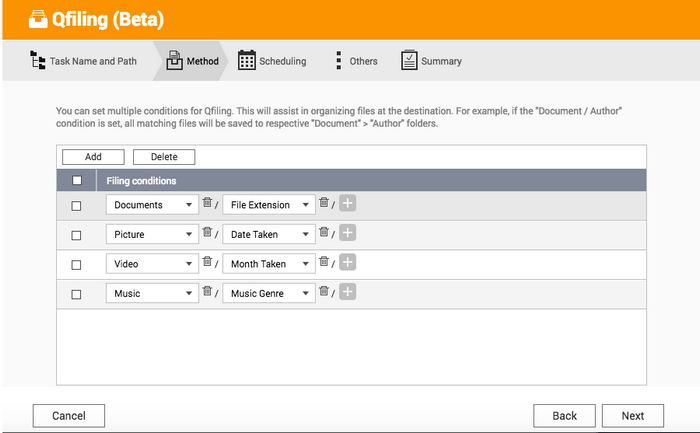
Task: Delete the Music condition with trash icon
Action: [x=207, y=291]
